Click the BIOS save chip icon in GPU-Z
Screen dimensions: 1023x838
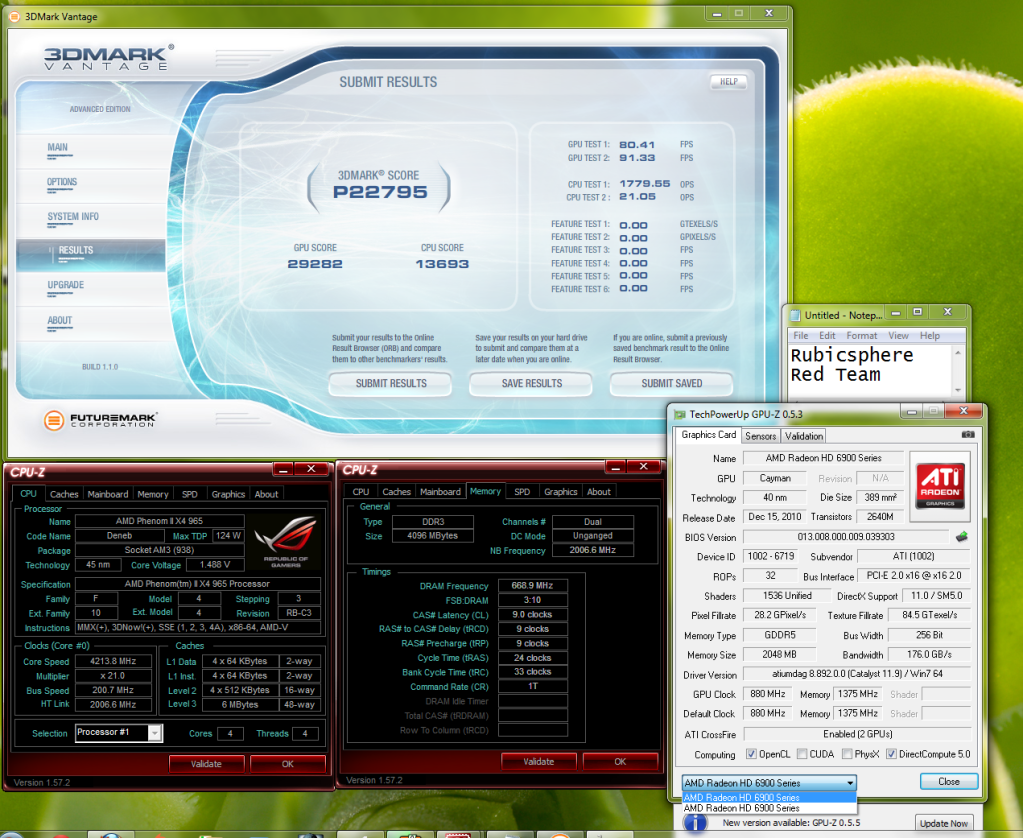961,536
